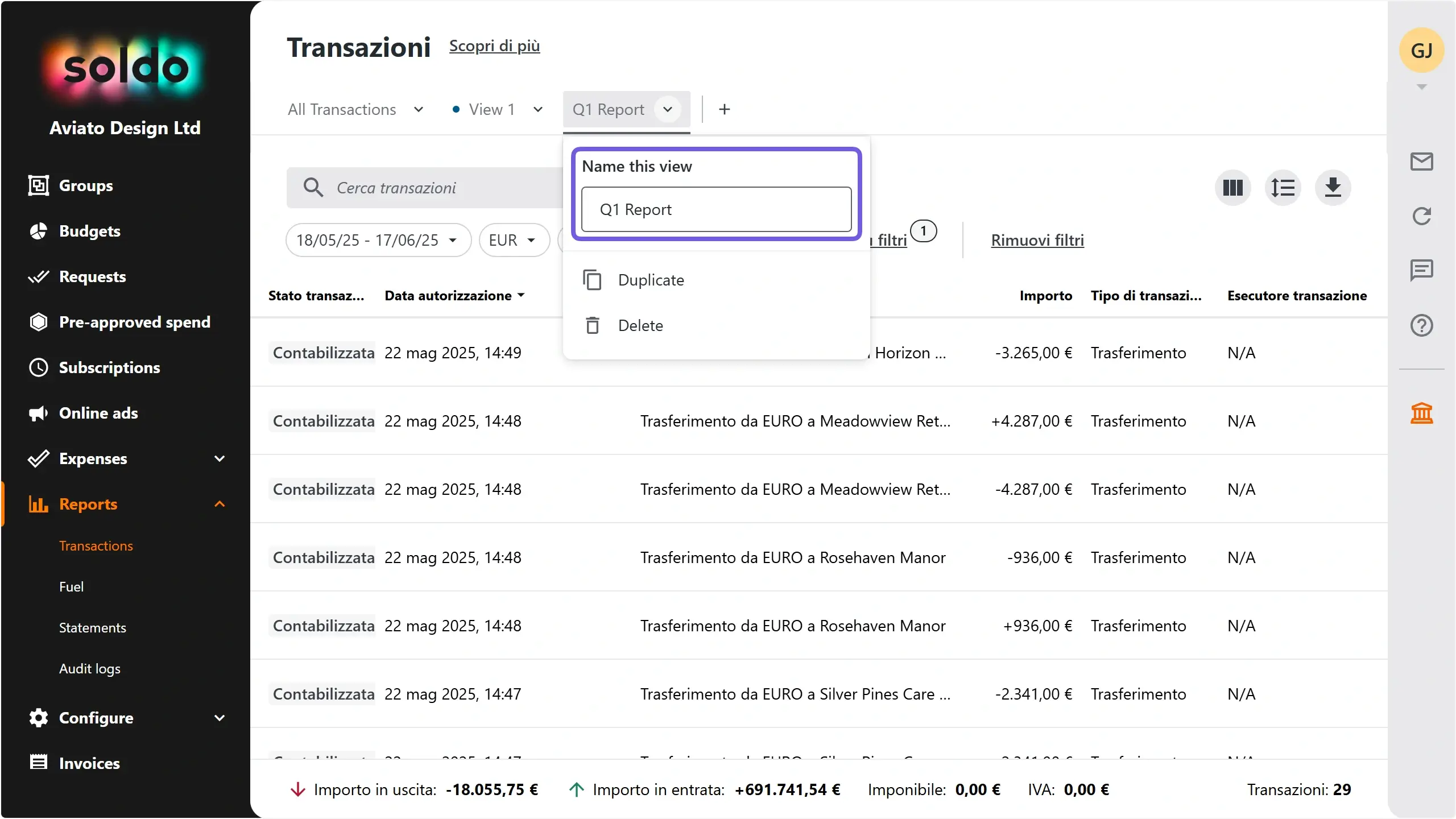Open Requests double-check icon
Image resolution: width=1456 pixels, height=819 pixels.
(x=38, y=276)
